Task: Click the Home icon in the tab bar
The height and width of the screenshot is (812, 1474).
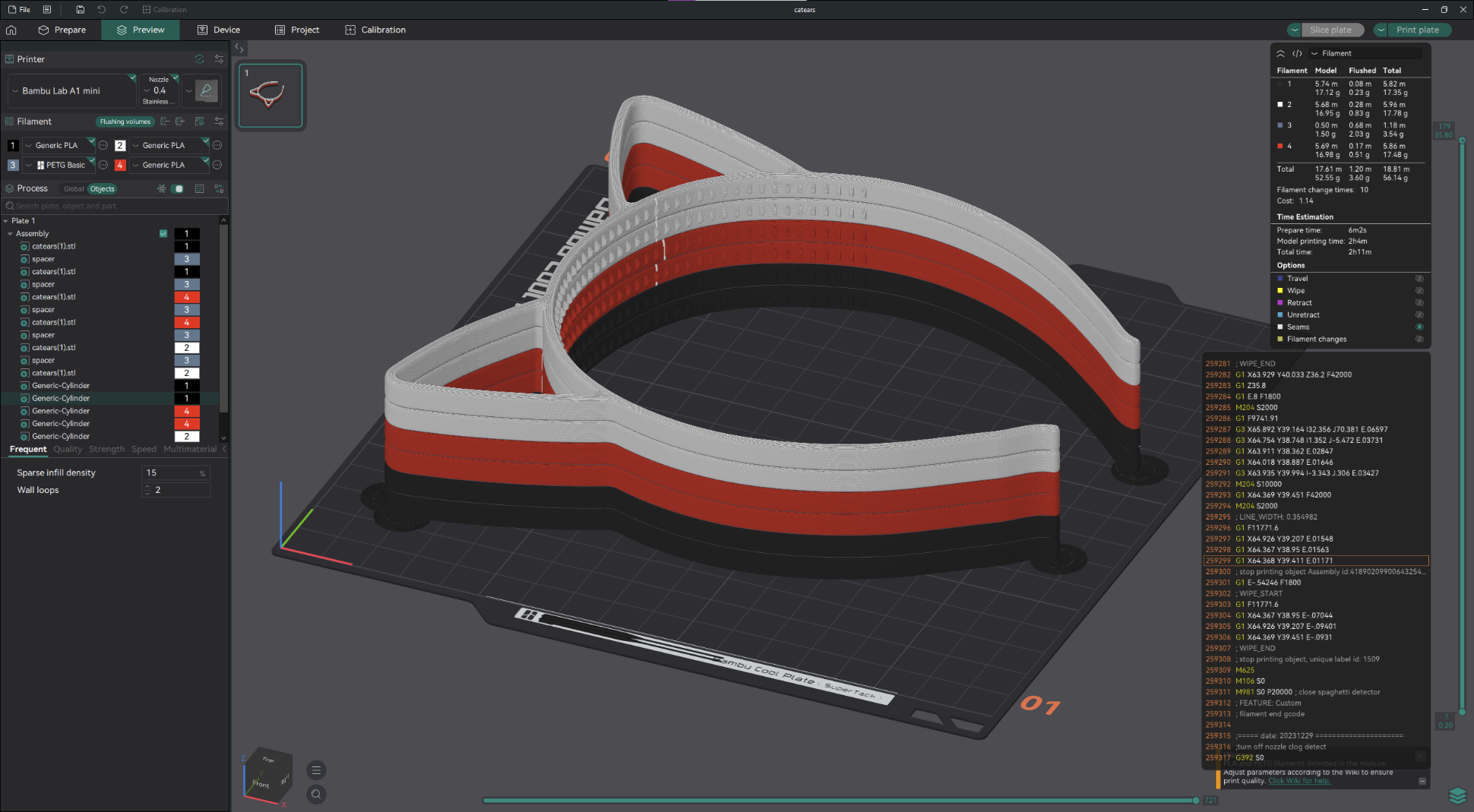Action: pyautogui.click(x=11, y=30)
